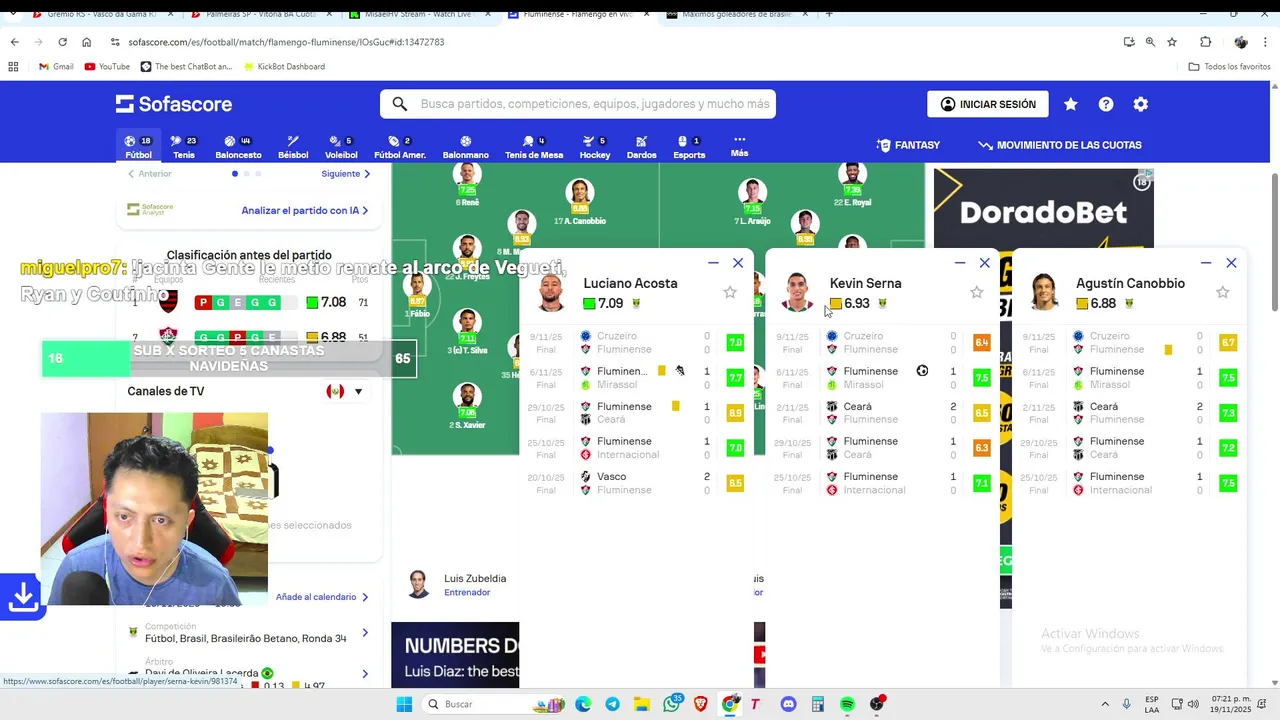This screenshot has width=1280, height=720.
Task: Open the FANTASY link
Action: coord(908,145)
